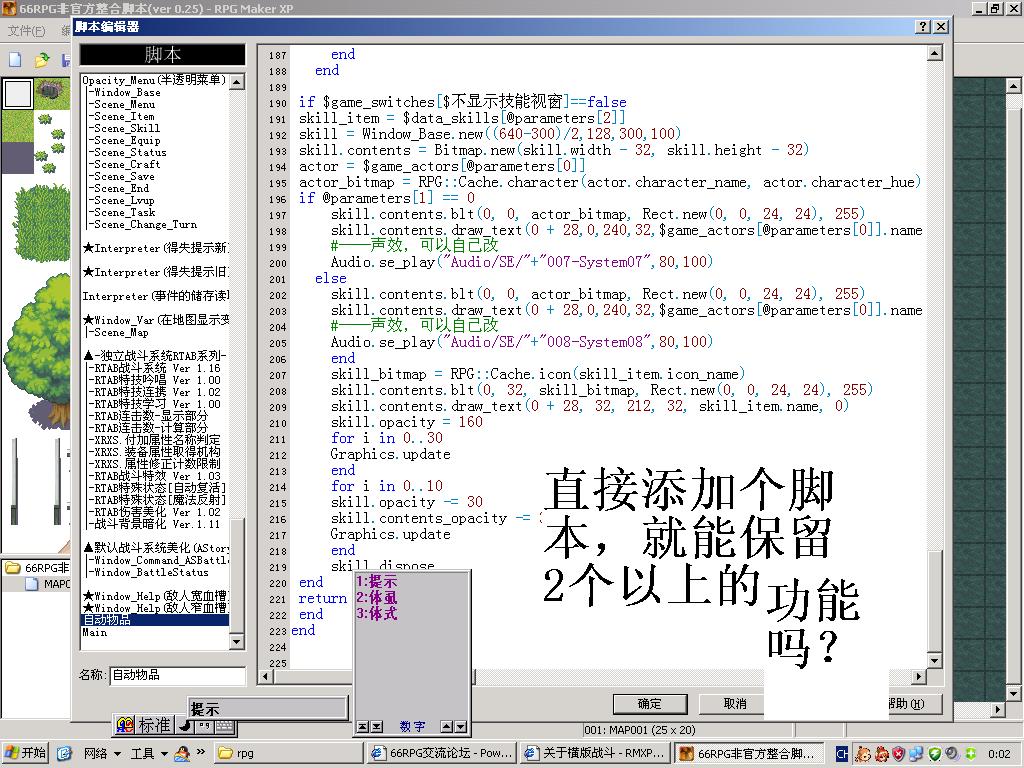Viewport: 1024px width, 768px height.
Task: Open the 工具 dropdown on taskbar toolbar
Action: (x=149, y=753)
